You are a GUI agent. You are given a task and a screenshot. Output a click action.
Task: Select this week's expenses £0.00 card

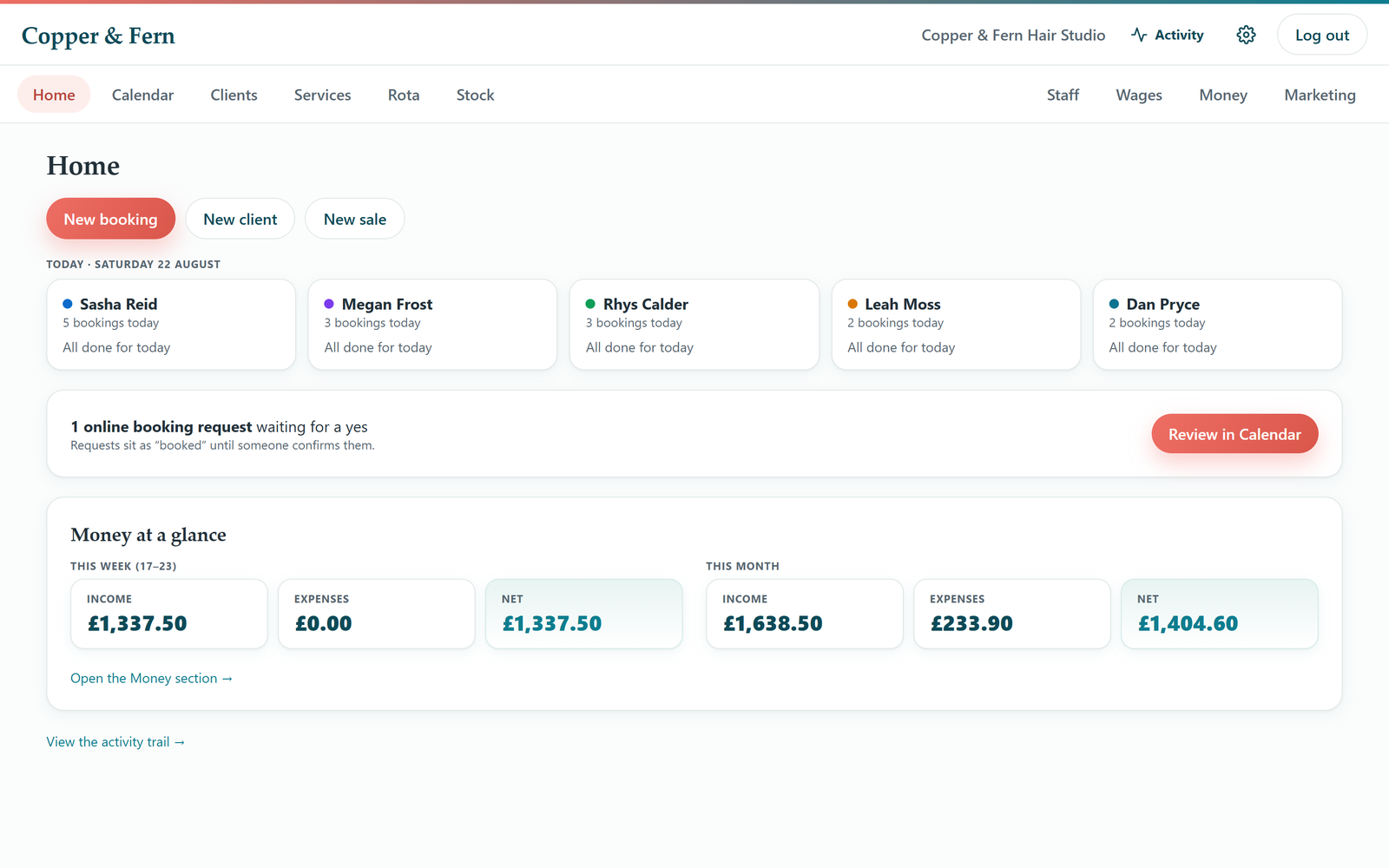377,614
